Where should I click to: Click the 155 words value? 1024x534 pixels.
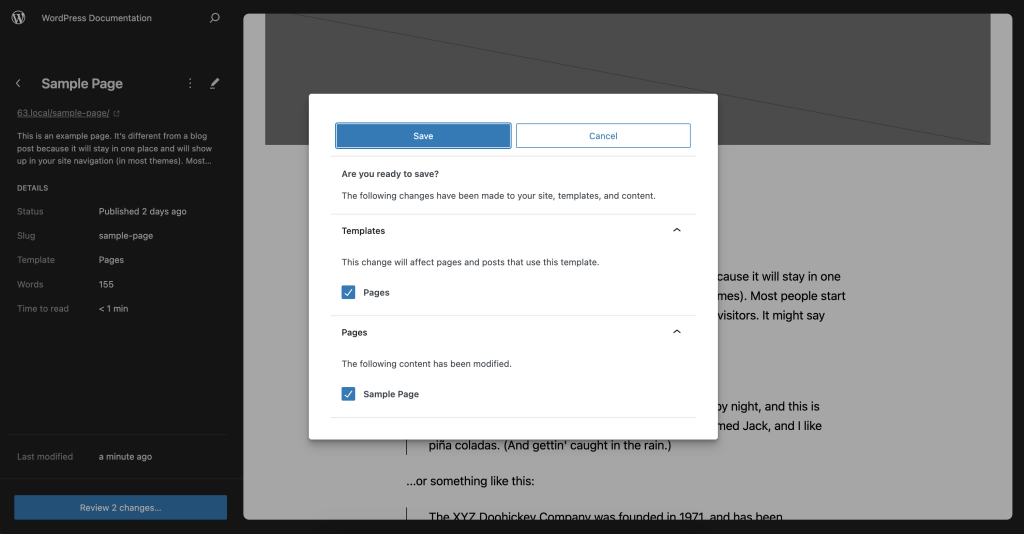(106, 285)
